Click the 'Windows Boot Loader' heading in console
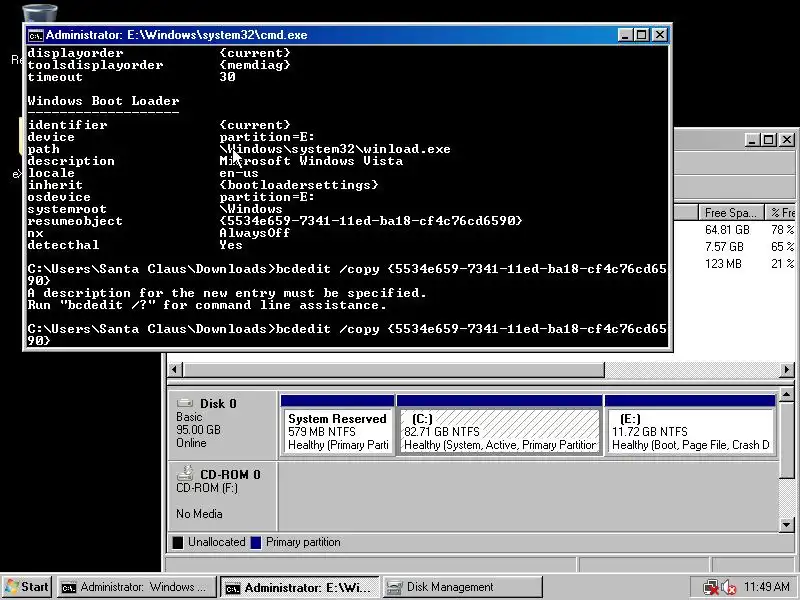This screenshot has height=600, width=800. 104,101
